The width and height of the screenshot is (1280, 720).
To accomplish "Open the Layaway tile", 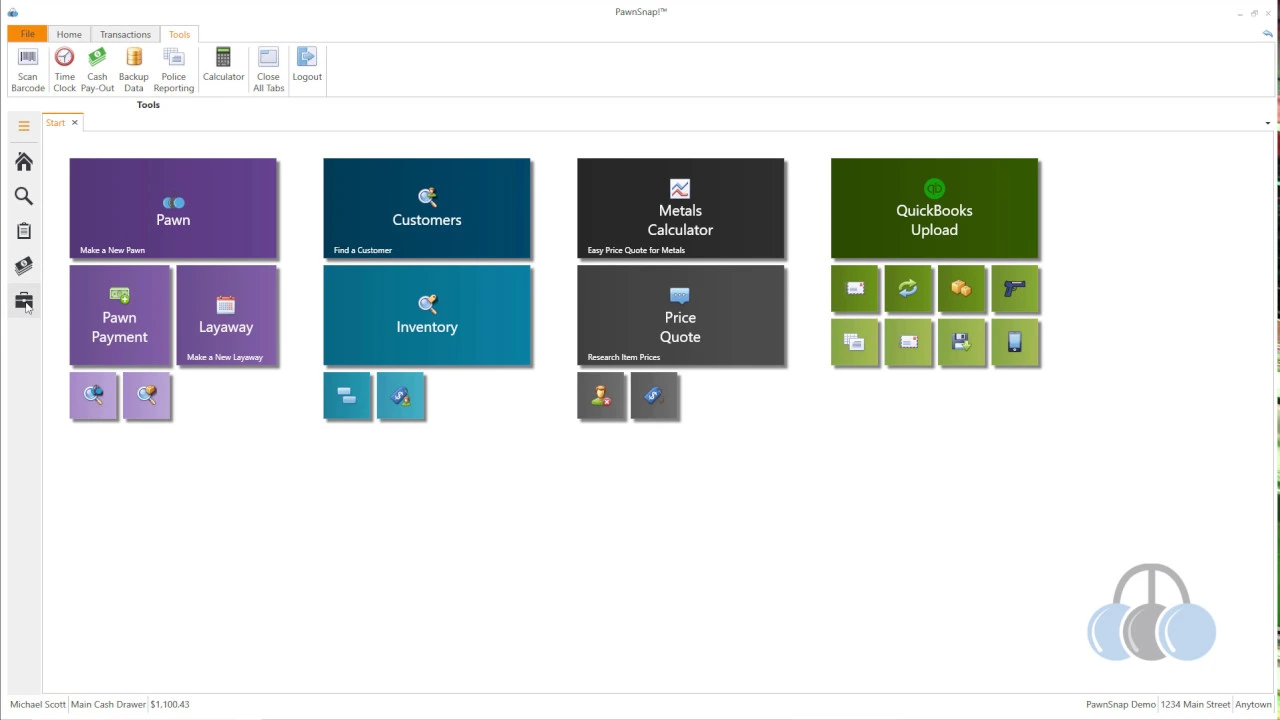I will tap(227, 315).
